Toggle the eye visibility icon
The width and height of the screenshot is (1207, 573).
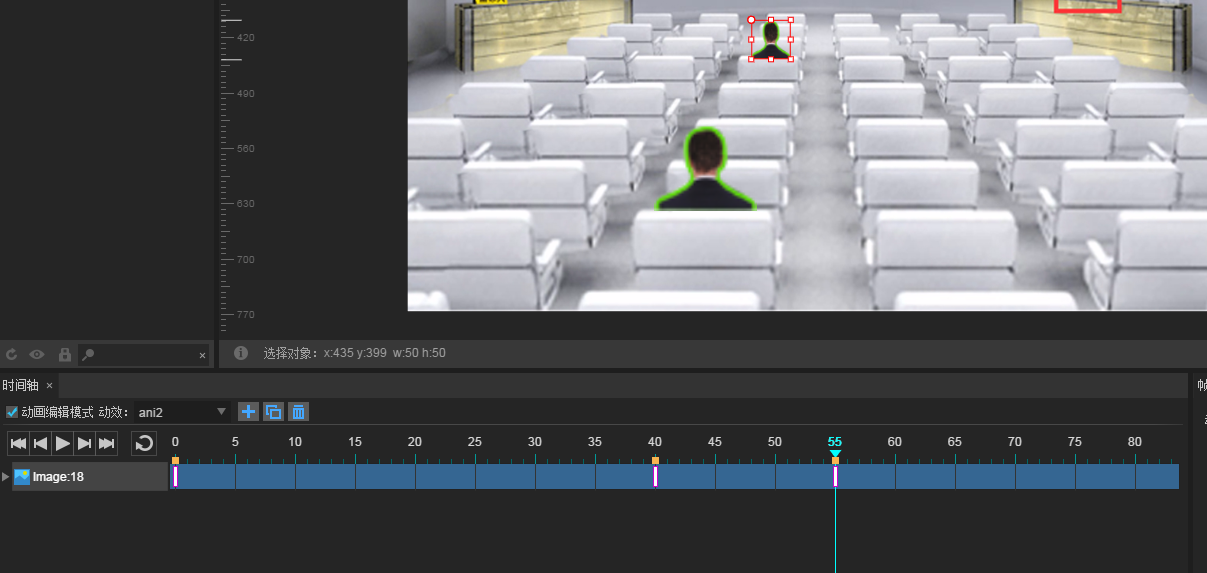coord(37,355)
